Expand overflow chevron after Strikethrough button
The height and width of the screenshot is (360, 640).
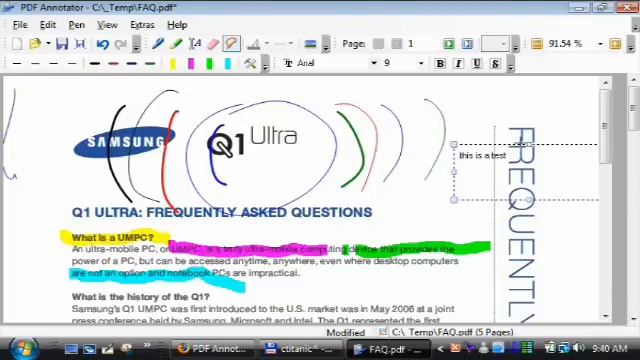(x=511, y=64)
